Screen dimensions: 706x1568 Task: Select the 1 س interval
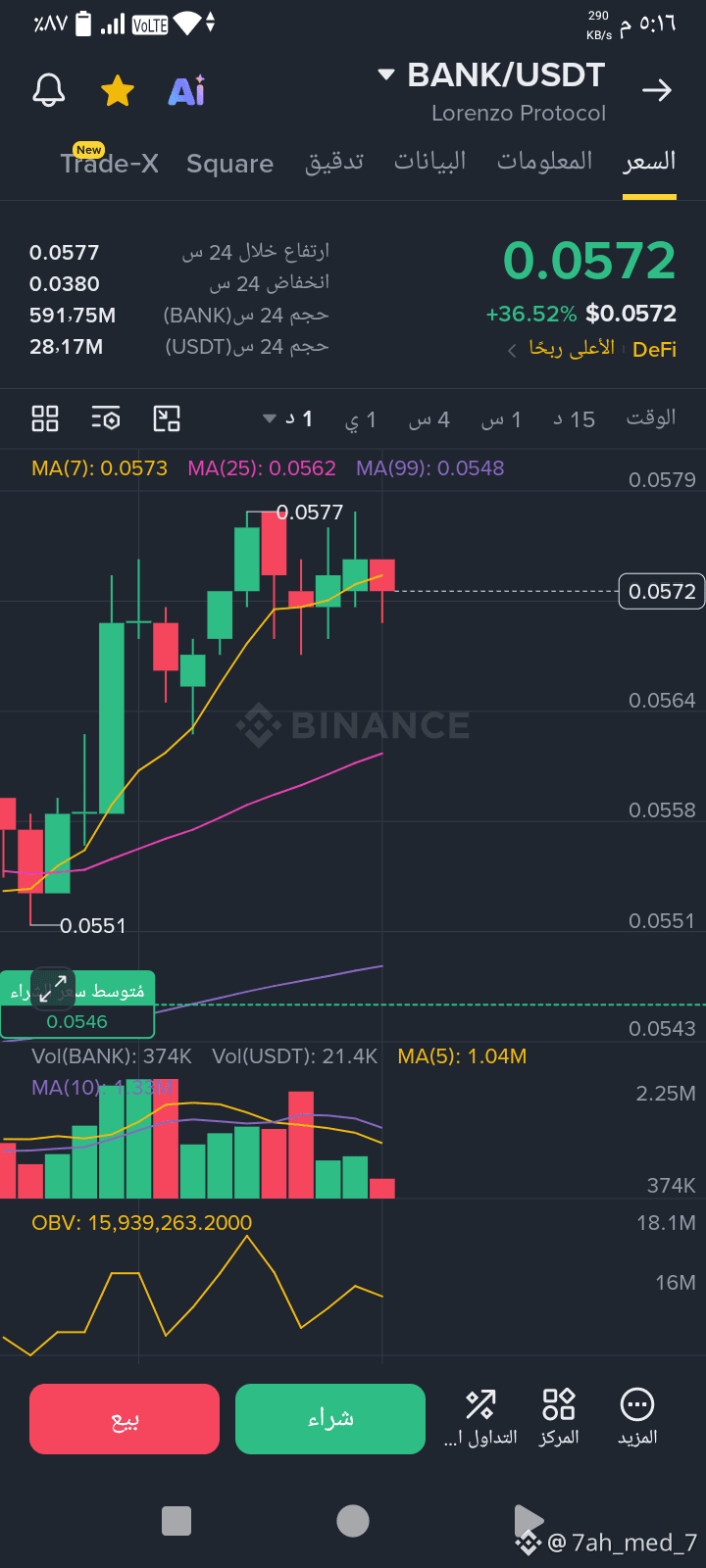click(501, 420)
